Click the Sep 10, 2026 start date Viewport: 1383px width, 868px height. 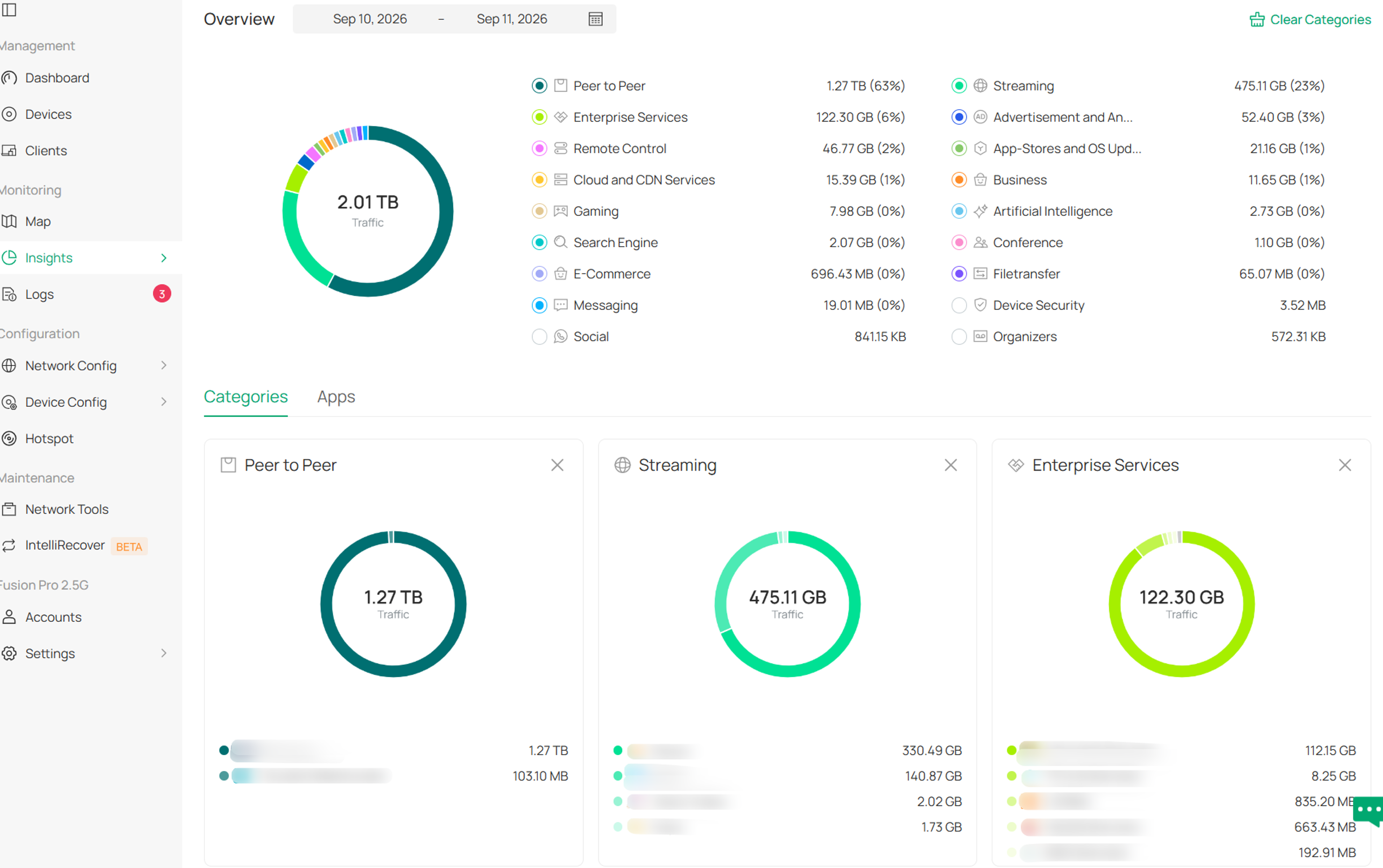370,19
